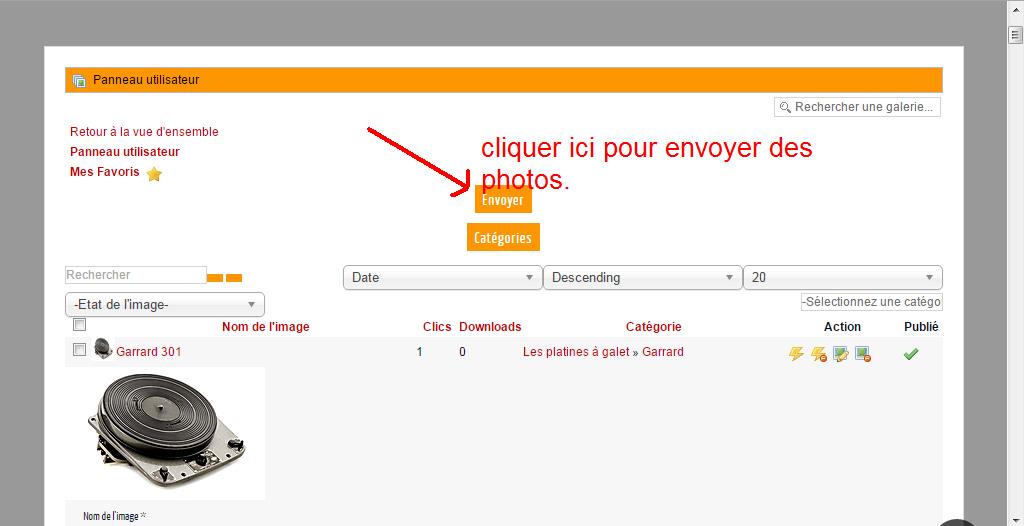Click the plain lightning bolt action icon
The height and width of the screenshot is (526, 1024).
click(796, 353)
